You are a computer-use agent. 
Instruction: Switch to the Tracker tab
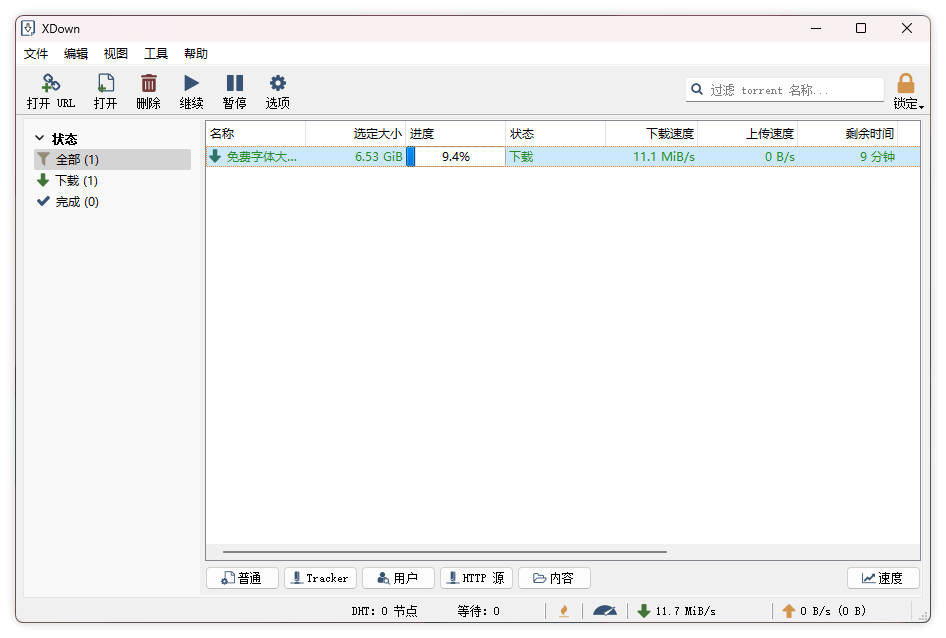(x=320, y=578)
